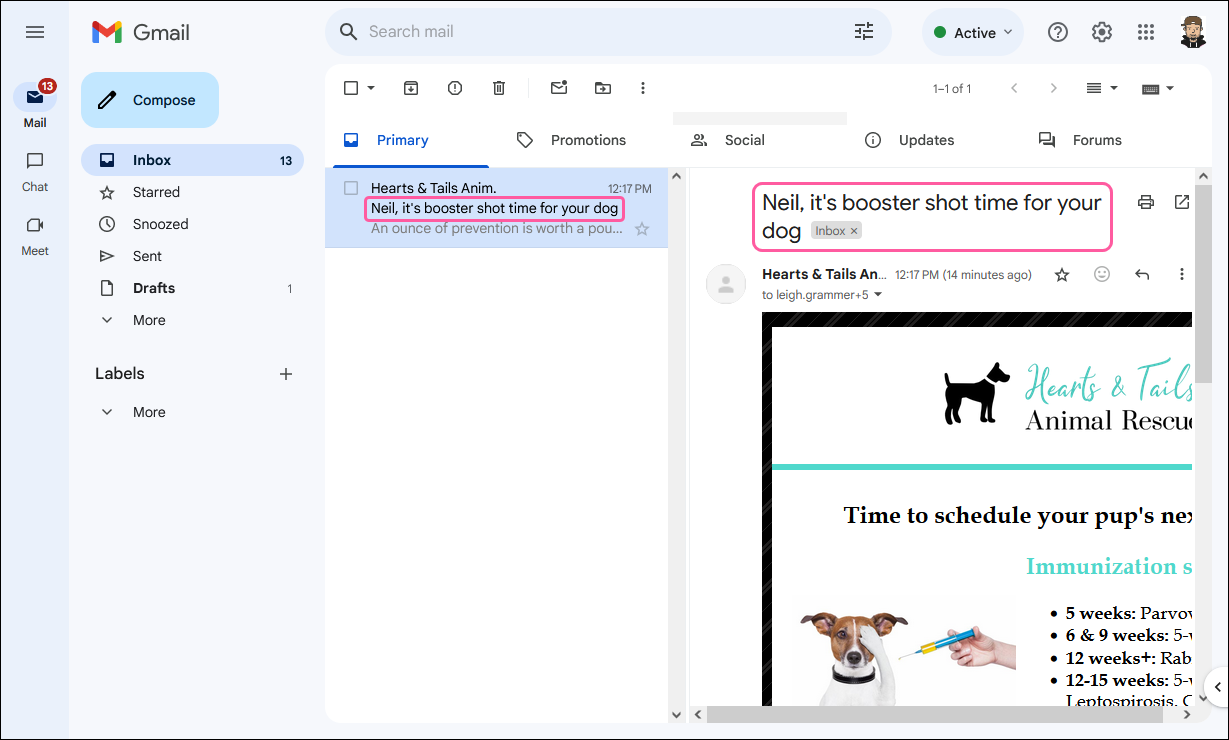Open the Starred folder

point(192,192)
